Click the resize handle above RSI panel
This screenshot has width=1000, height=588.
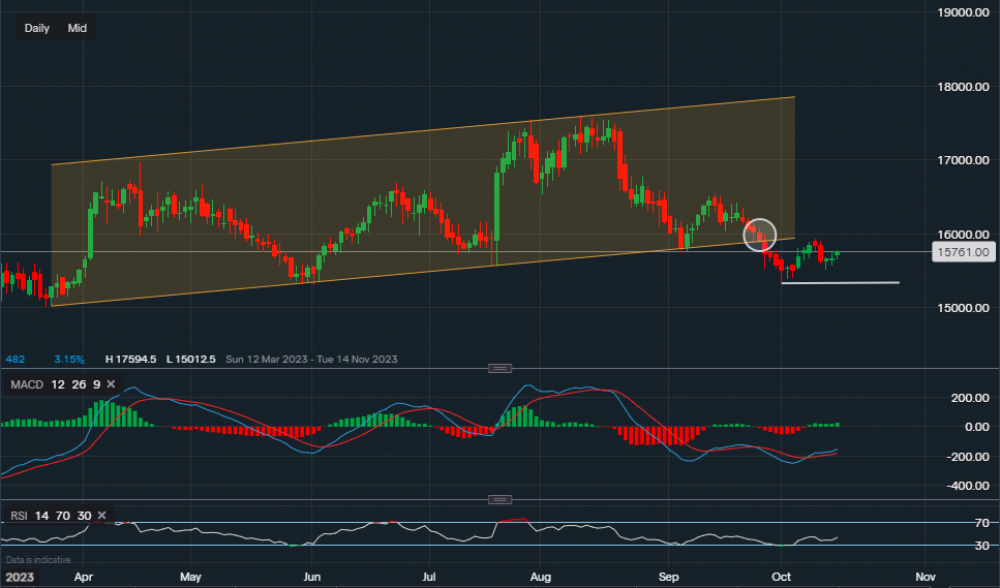499,499
